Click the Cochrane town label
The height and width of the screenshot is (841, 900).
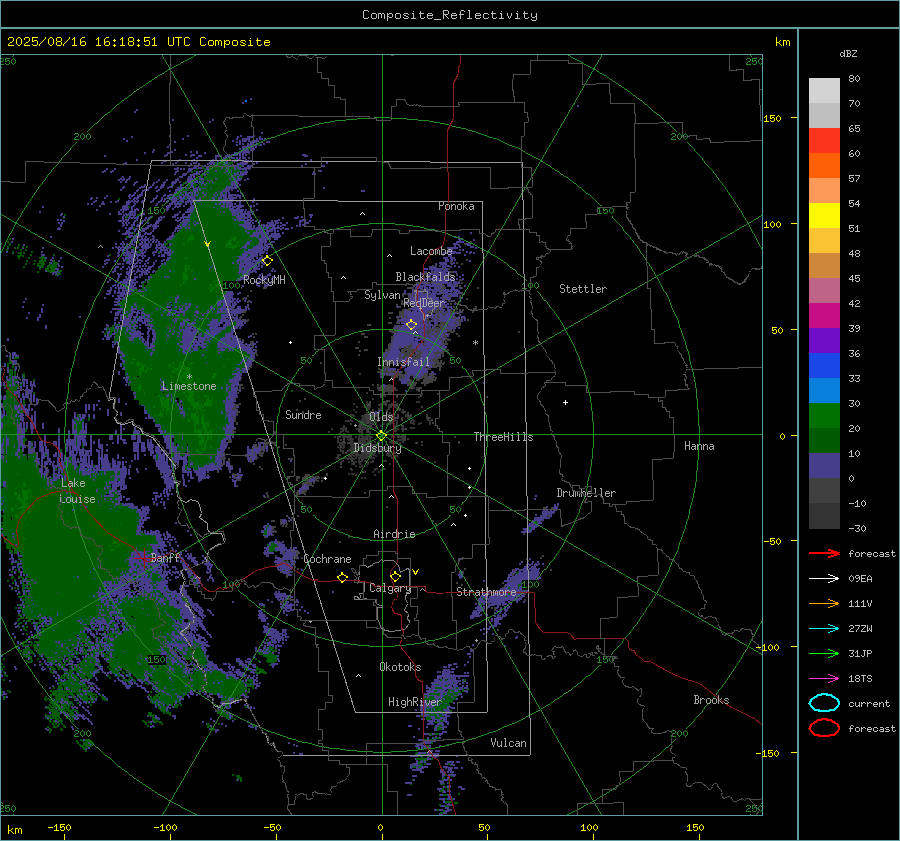coord(327,559)
